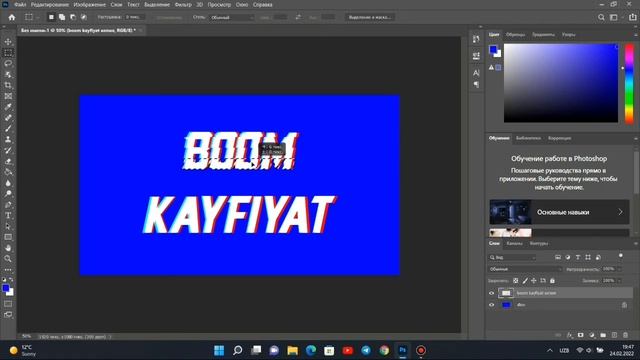Switch to the Каналы tab

pos(514,244)
